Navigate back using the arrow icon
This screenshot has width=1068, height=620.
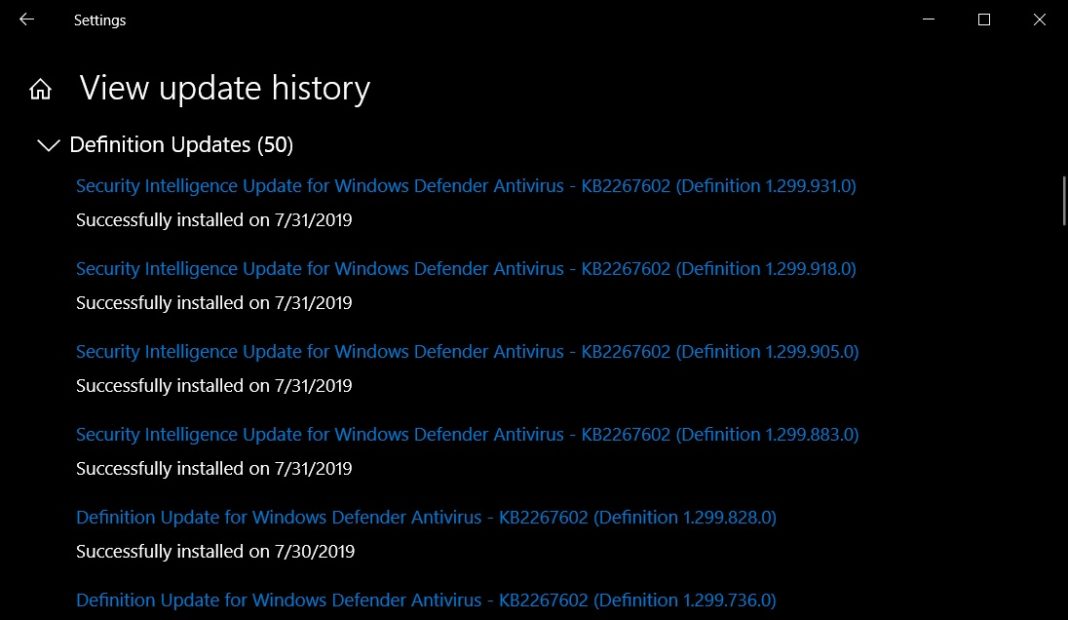click(25, 19)
